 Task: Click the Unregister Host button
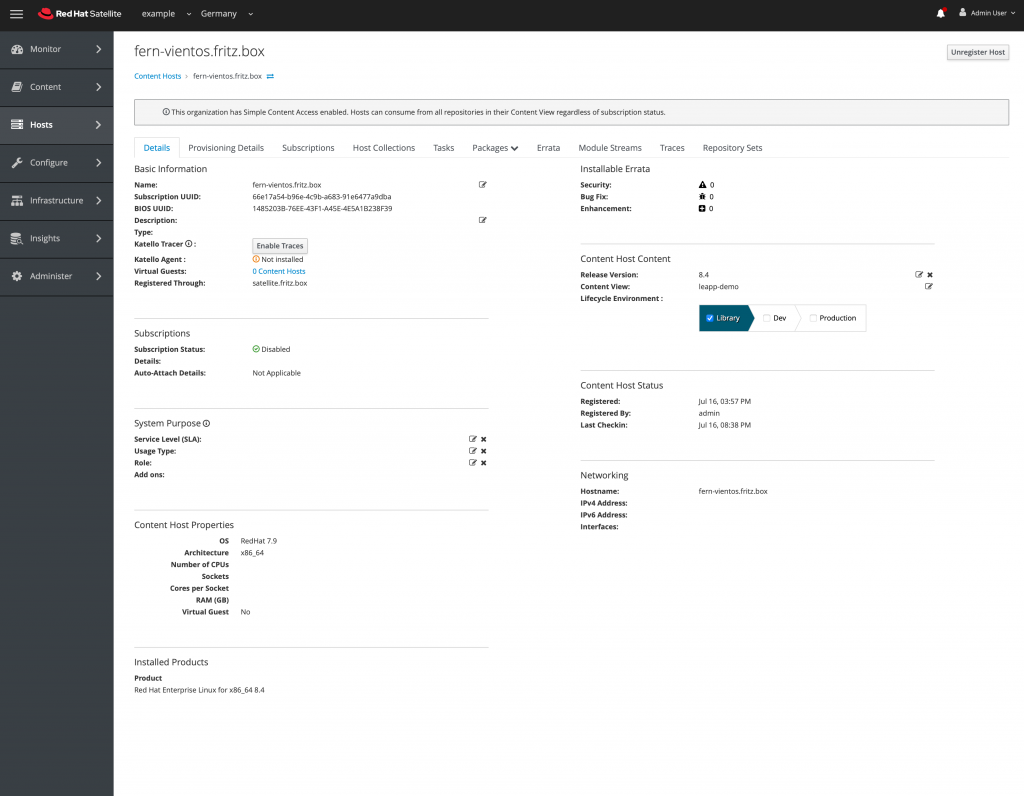[978, 52]
